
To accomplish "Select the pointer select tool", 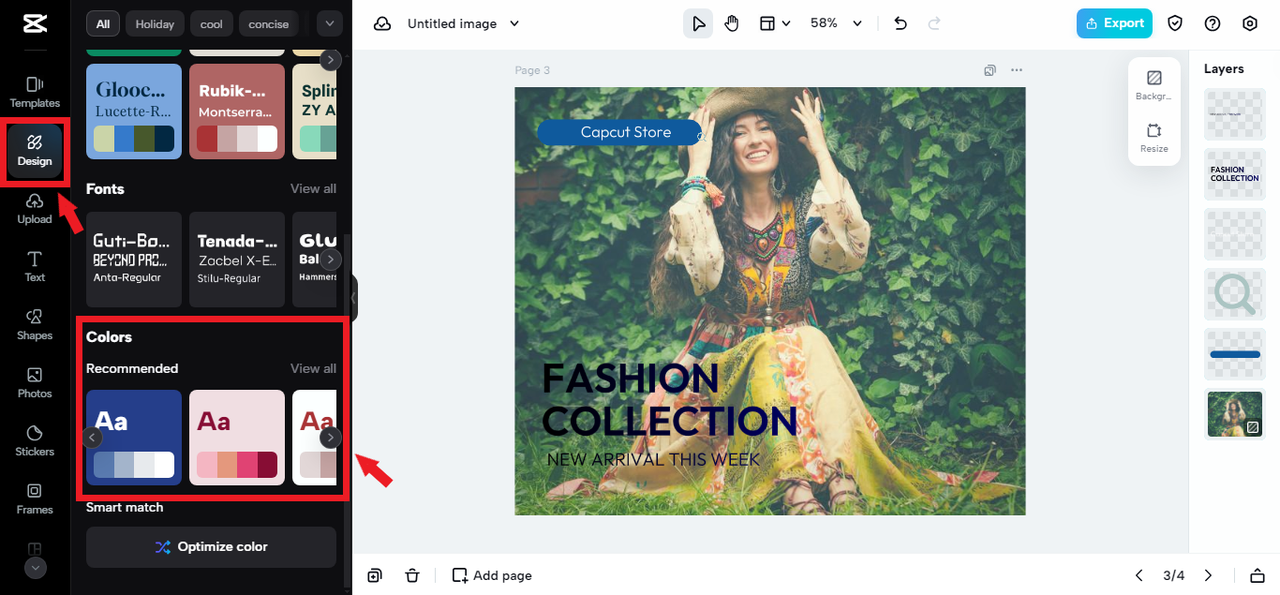I will (698, 24).
